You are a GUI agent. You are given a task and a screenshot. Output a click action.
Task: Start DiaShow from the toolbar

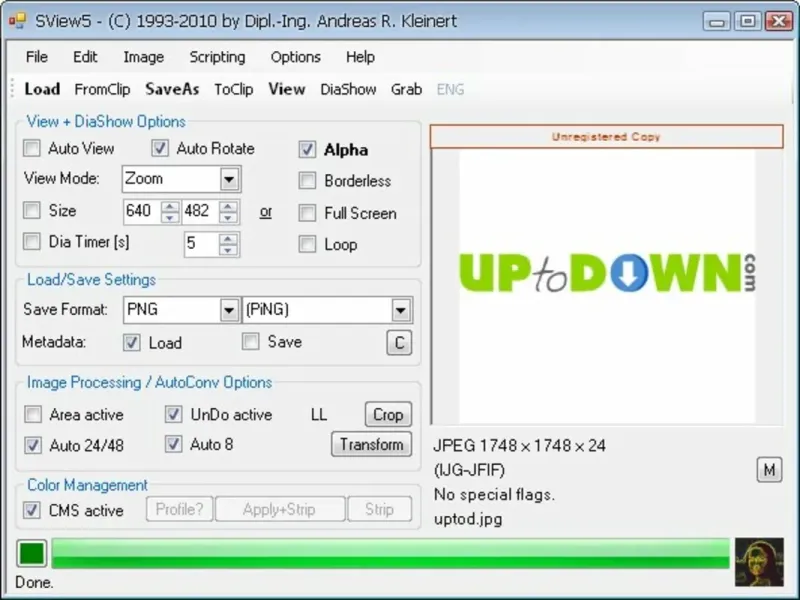click(348, 89)
